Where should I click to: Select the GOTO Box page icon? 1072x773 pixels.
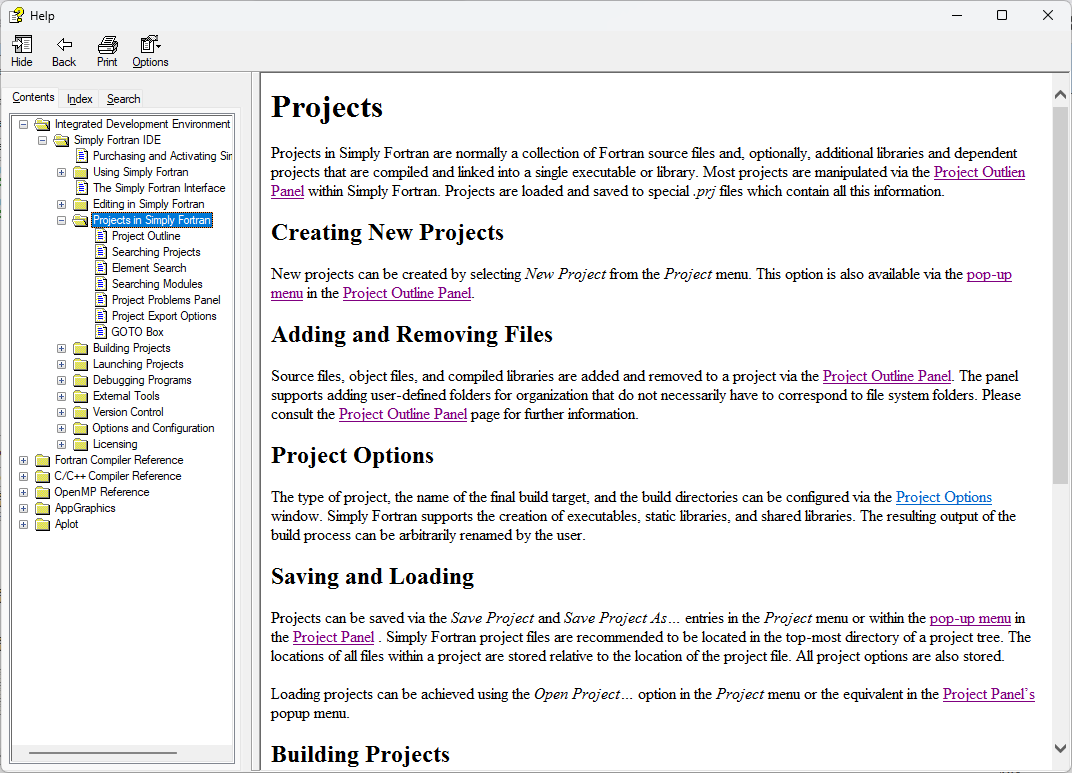100,332
